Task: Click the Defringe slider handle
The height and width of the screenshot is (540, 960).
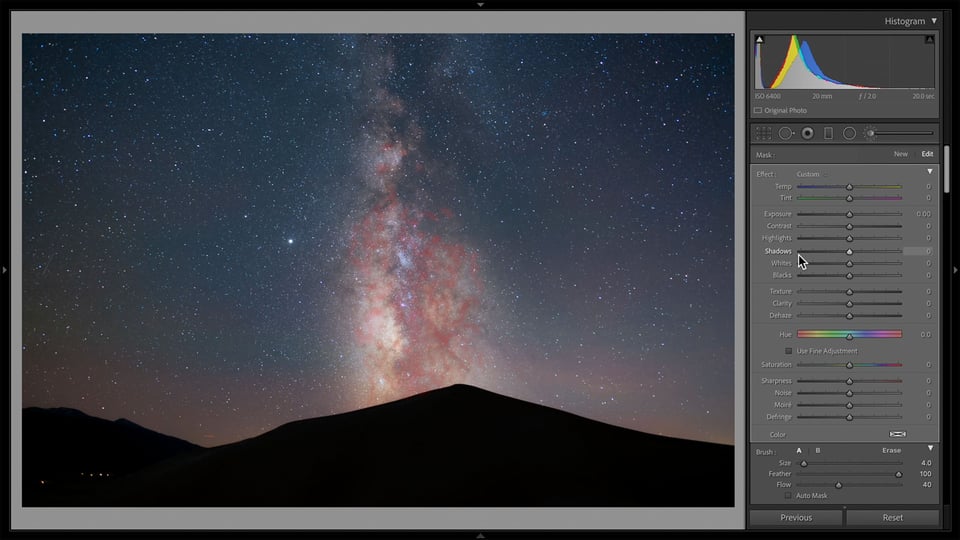Action: click(849, 418)
